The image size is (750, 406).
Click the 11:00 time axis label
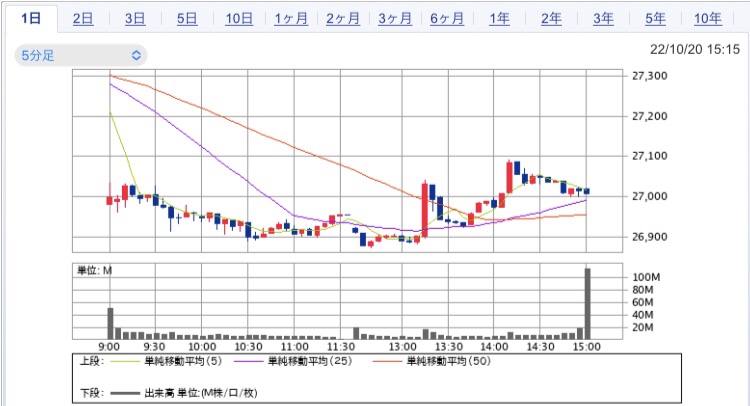(295, 347)
